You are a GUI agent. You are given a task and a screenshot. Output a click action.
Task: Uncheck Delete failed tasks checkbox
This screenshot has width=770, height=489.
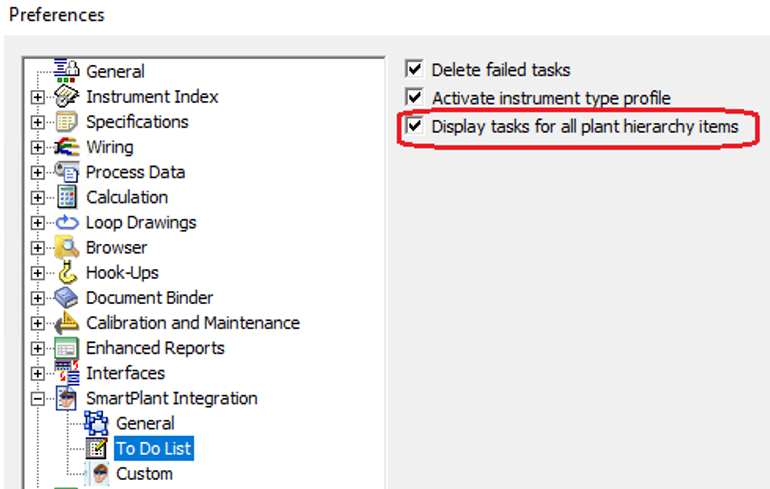click(415, 70)
